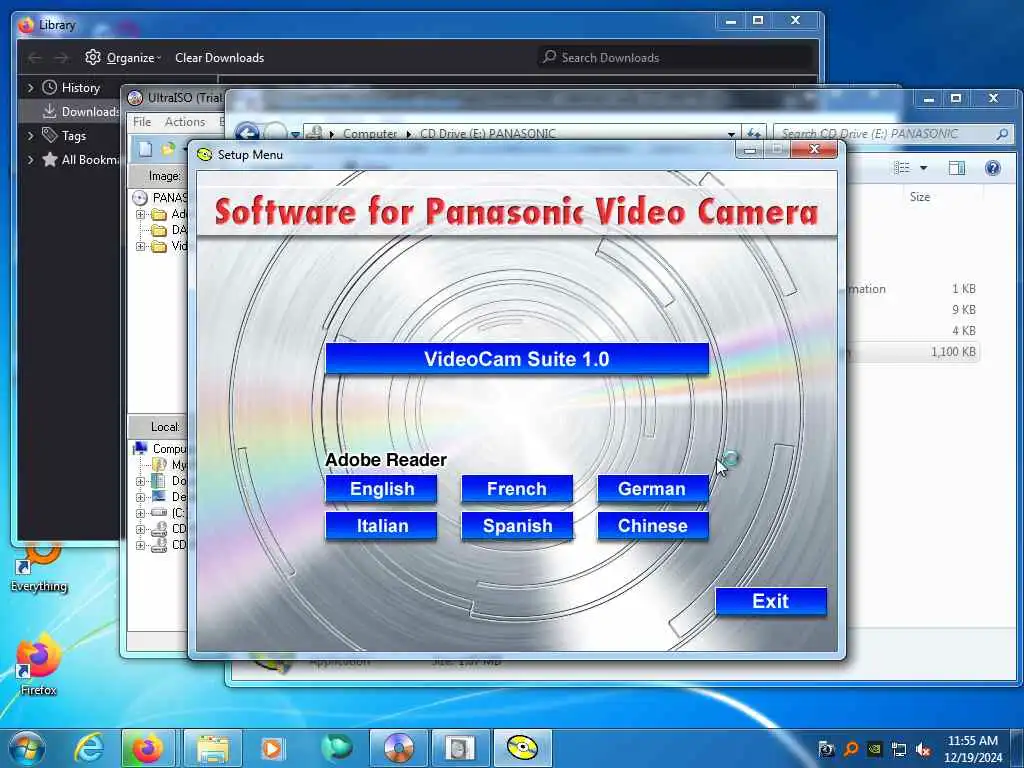Expand the (C: drive in UltraISO Local tree
This screenshot has width=1024, height=768.
140,513
